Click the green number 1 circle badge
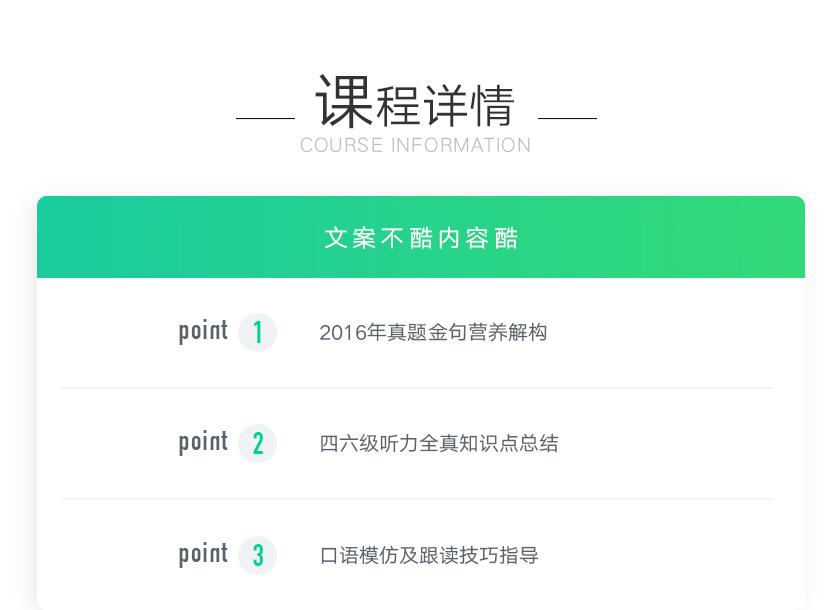 click(257, 332)
